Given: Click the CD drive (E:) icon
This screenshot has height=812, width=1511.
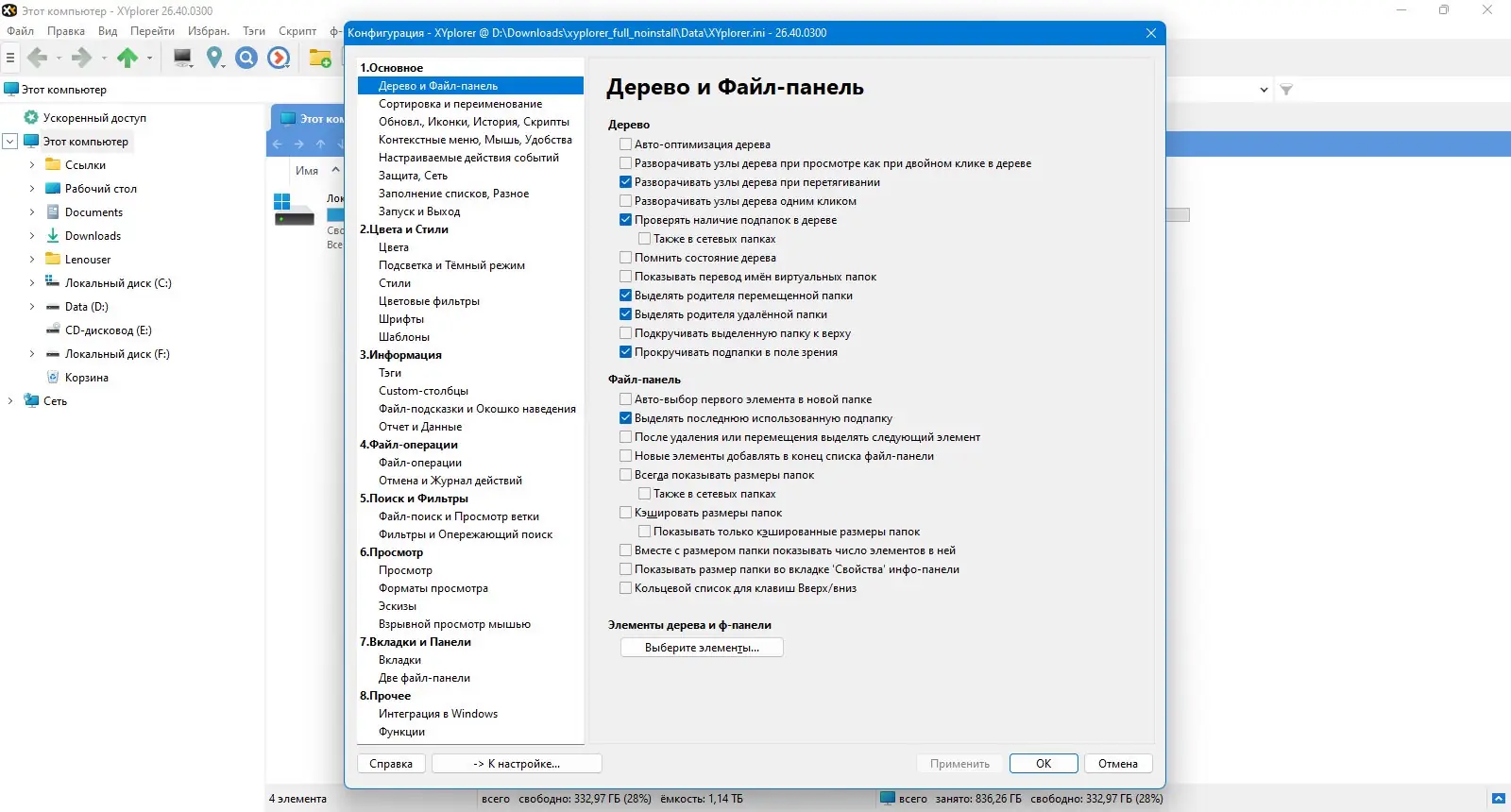Looking at the screenshot, I should click(53, 330).
